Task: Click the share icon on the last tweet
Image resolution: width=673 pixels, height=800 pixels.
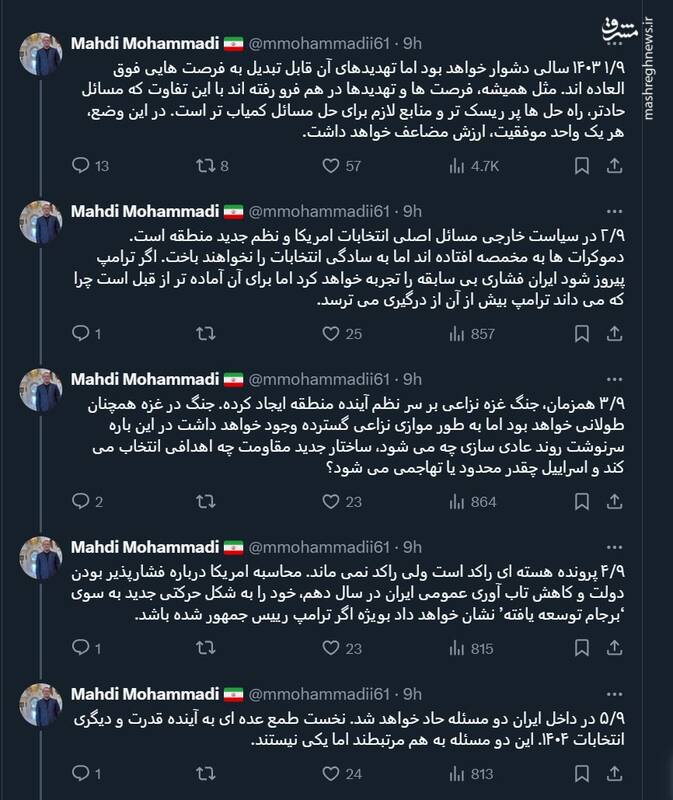Action: (614, 772)
